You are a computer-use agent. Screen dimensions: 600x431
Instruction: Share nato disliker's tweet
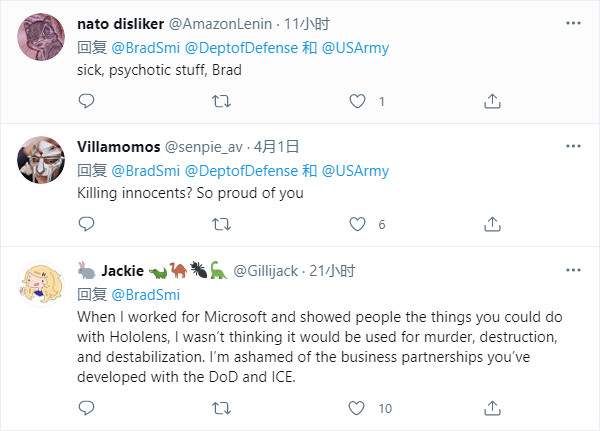pyautogui.click(x=492, y=101)
